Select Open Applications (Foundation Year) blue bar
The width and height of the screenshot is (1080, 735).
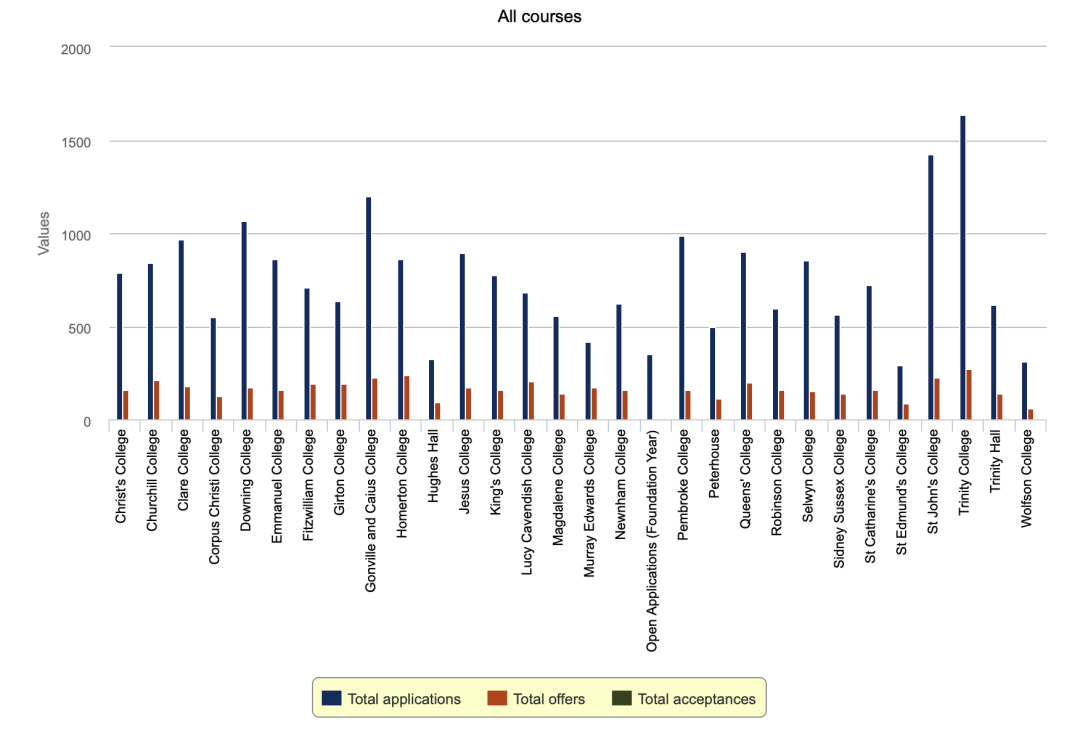(x=650, y=388)
